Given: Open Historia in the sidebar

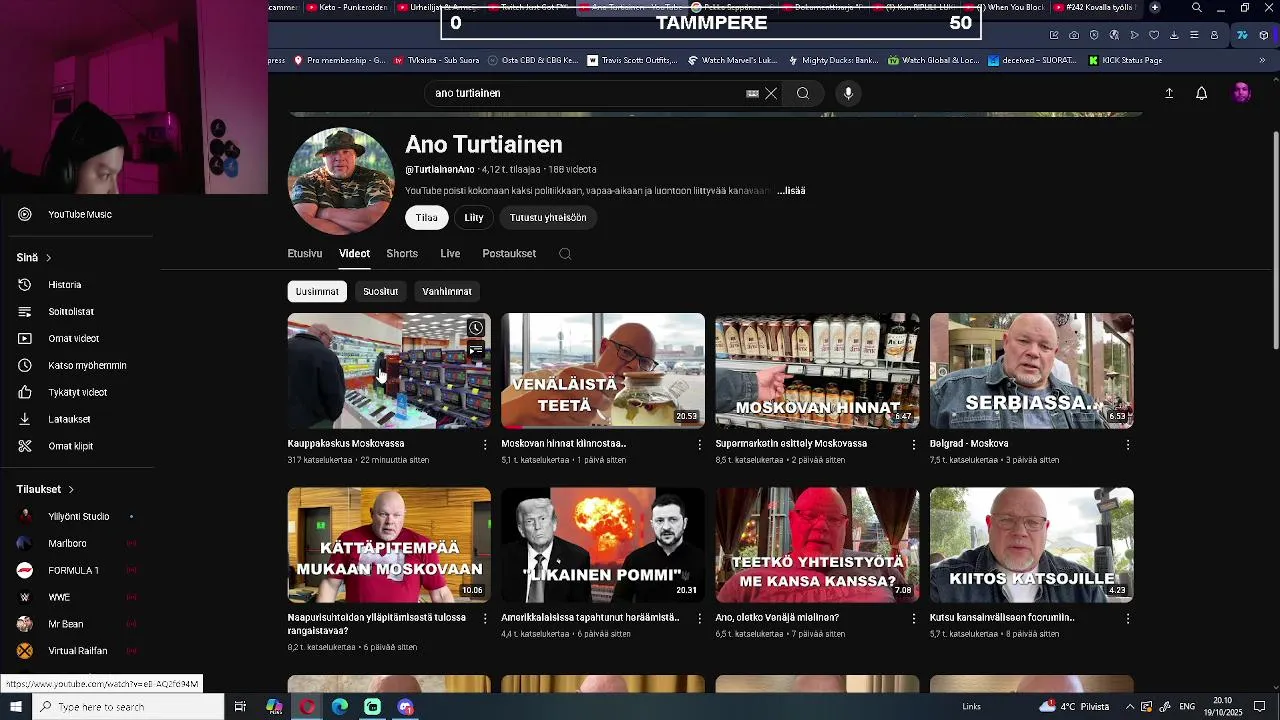Looking at the screenshot, I should 65,285.
